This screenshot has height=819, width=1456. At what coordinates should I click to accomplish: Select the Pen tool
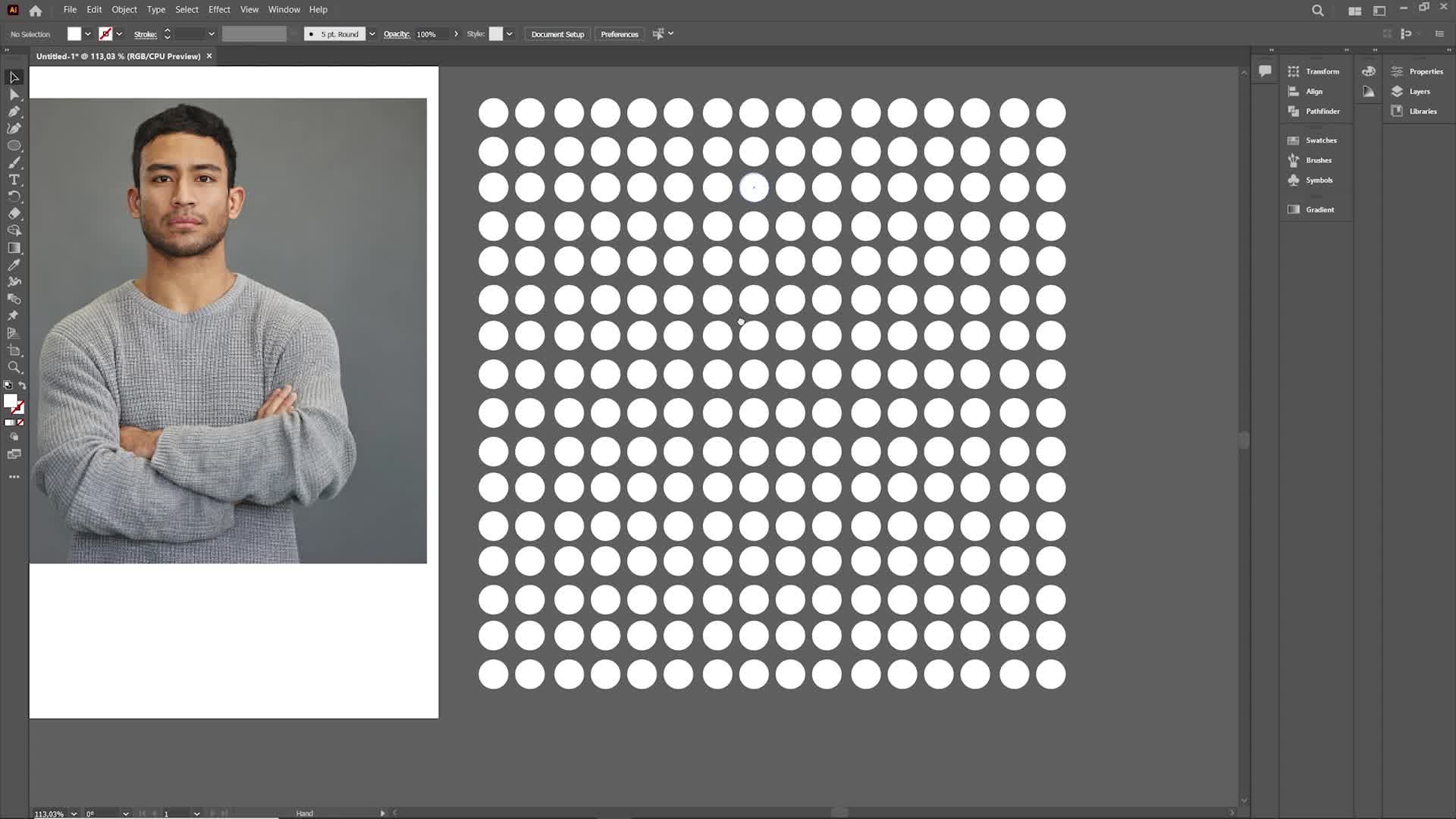pos(14,111)
